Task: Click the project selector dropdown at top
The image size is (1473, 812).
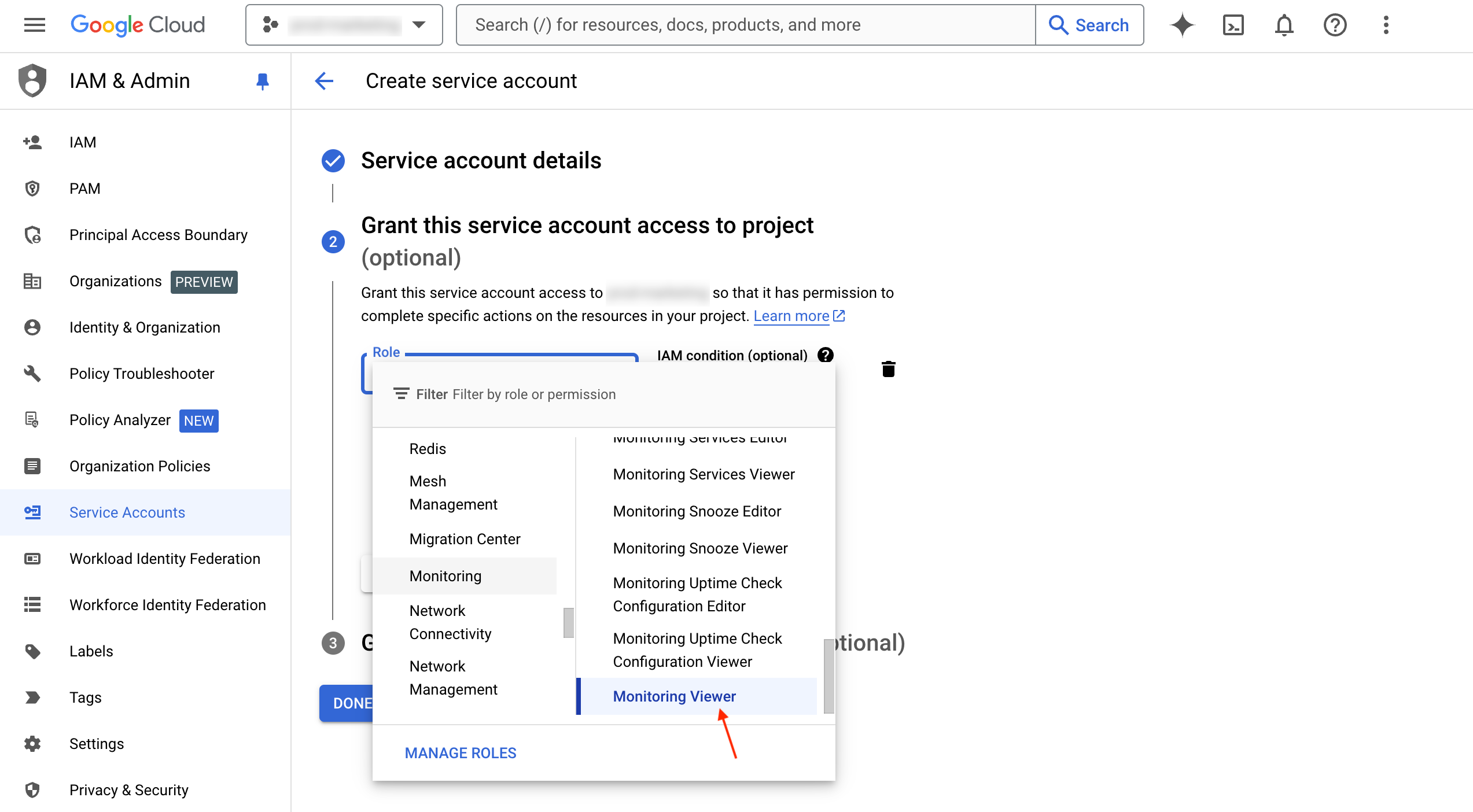Action: (x=344, y=24)
